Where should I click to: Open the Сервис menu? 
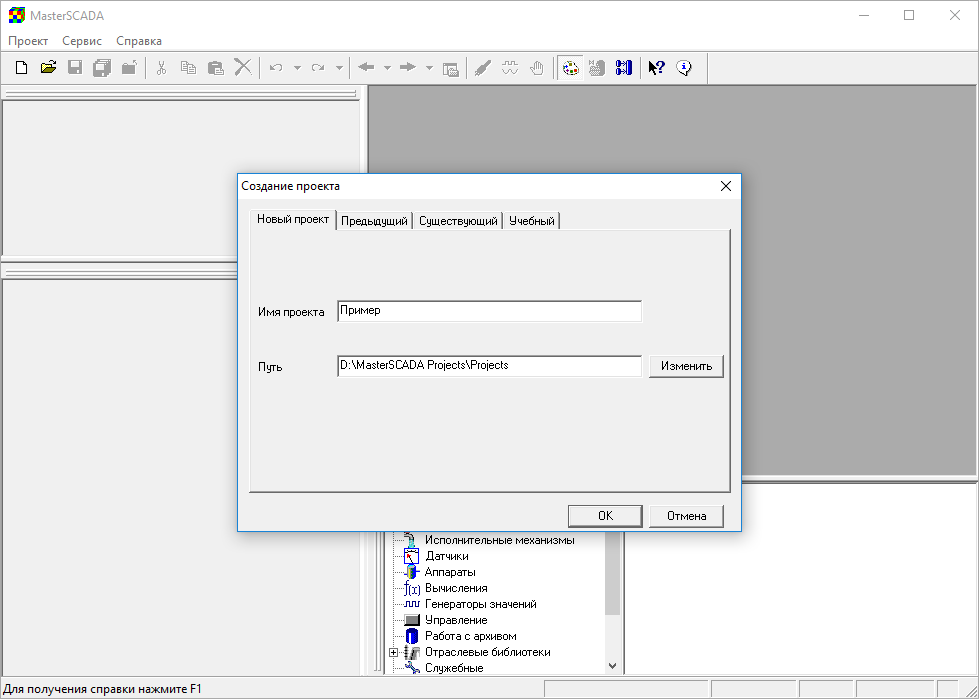(82, 41)
